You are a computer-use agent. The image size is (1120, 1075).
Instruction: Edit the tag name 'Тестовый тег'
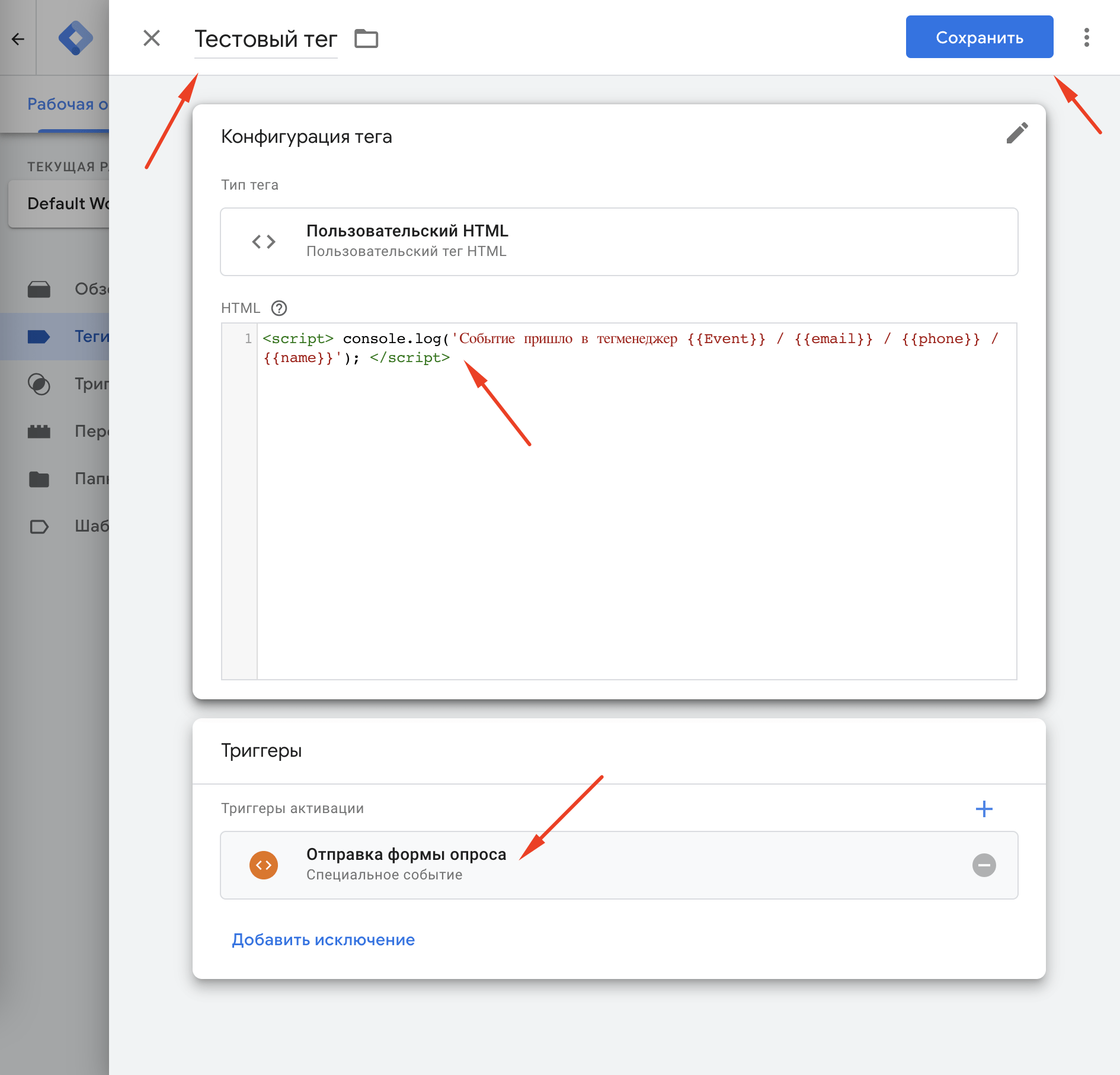pos(265,39)
